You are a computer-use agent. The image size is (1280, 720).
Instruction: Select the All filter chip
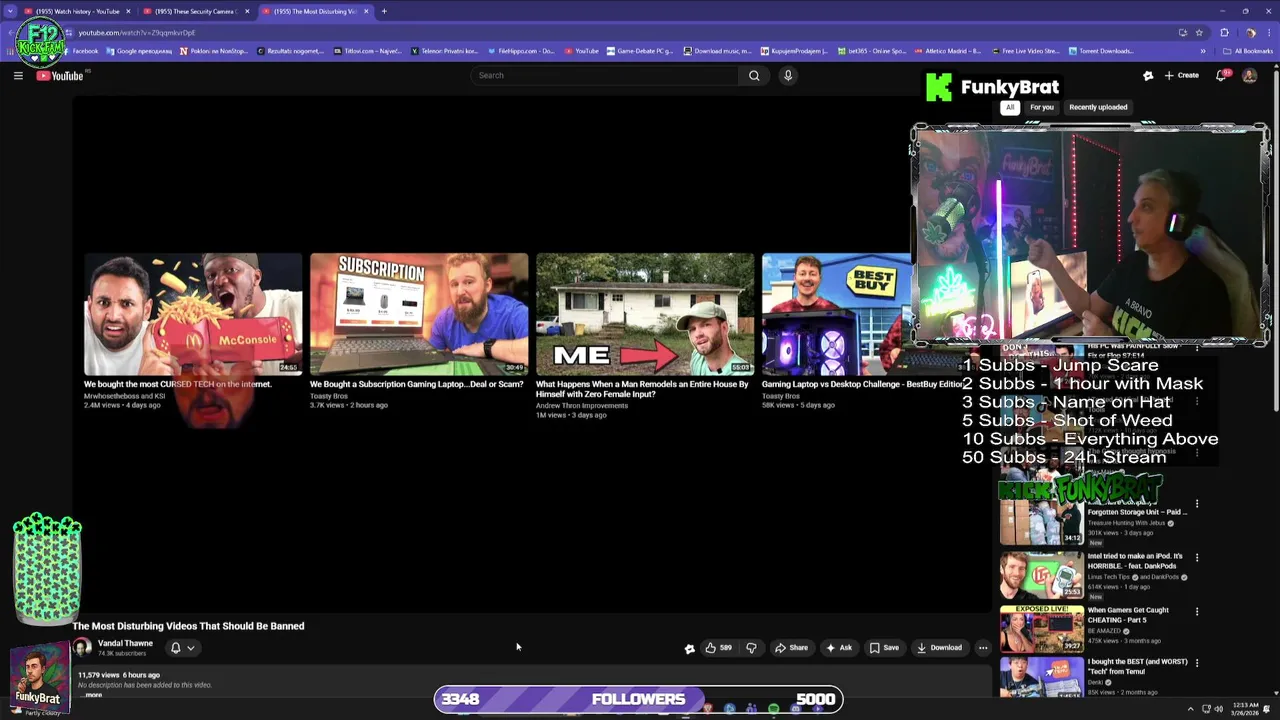coord(1010,107)
